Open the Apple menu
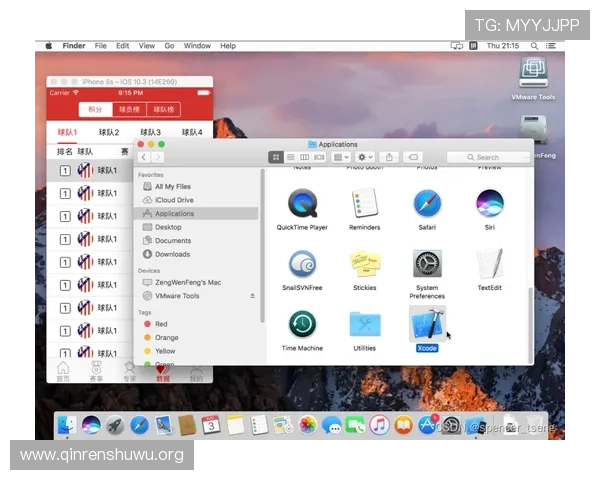The width and height of the screenshot is (600, 480). [49, 46]
